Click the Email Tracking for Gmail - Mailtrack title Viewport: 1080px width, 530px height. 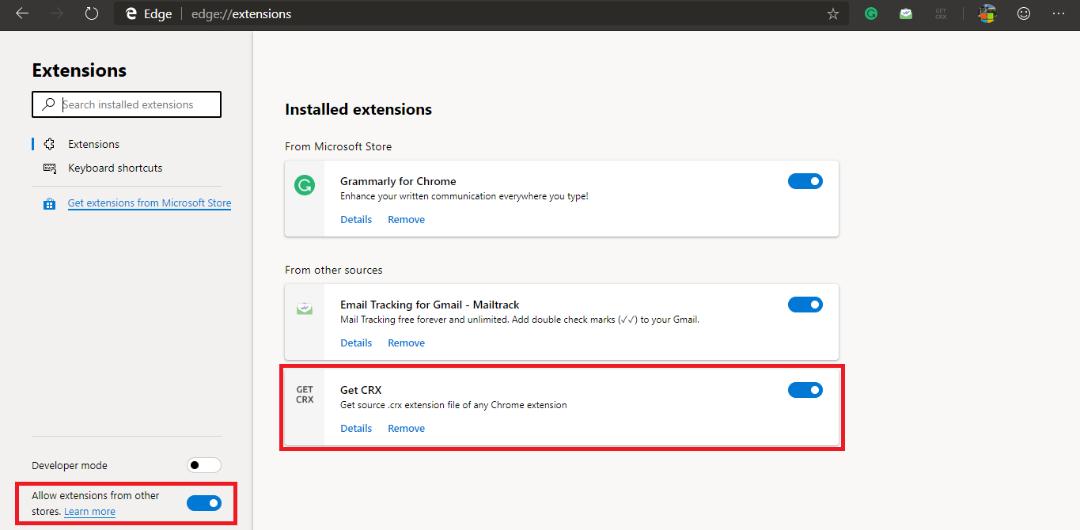click(x=430, y=305)
